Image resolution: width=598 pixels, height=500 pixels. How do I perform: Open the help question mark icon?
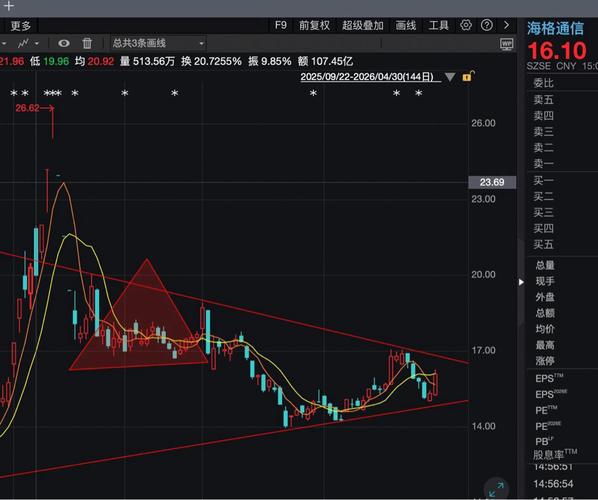[487, 25]
